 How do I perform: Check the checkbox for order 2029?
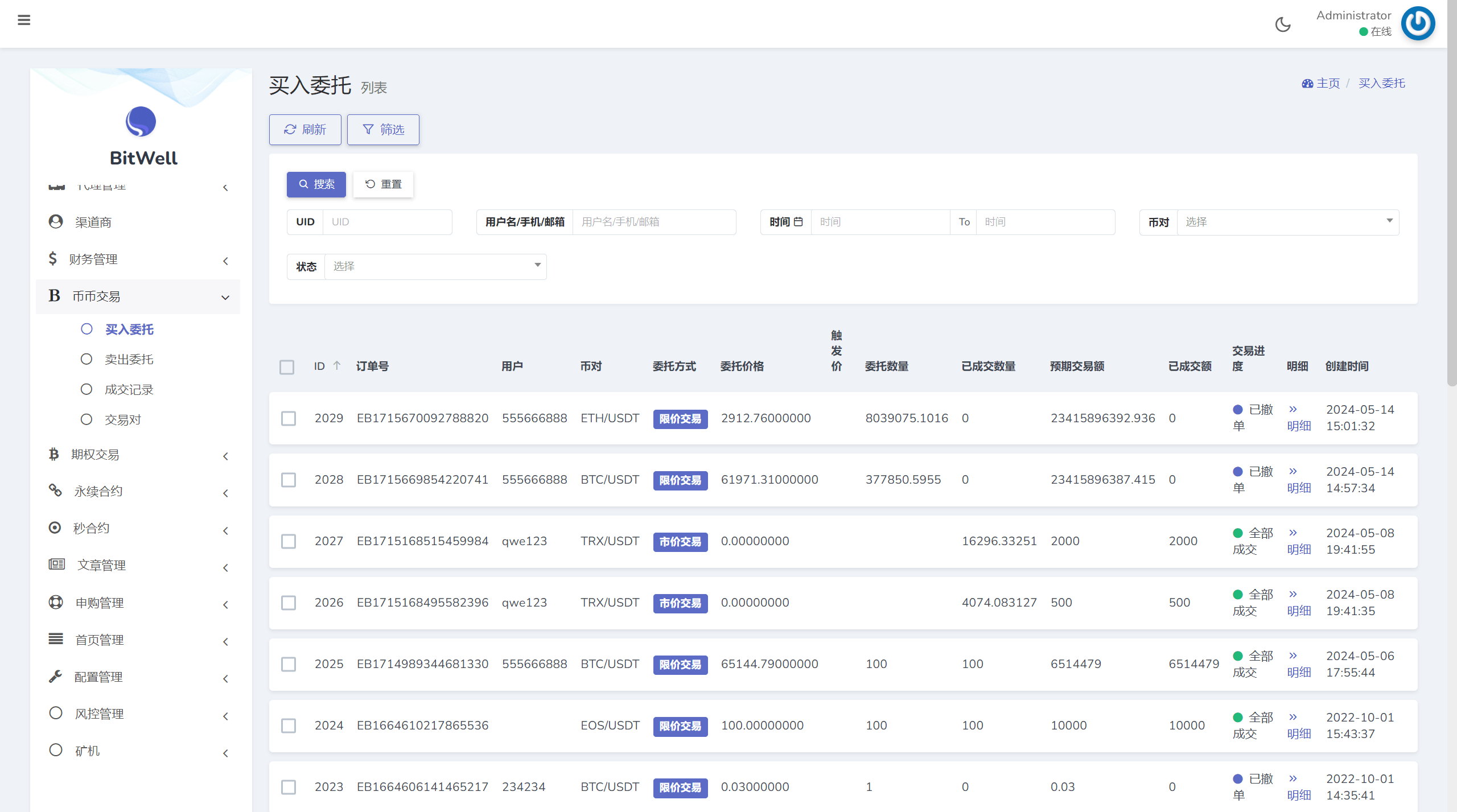point(289,418)
